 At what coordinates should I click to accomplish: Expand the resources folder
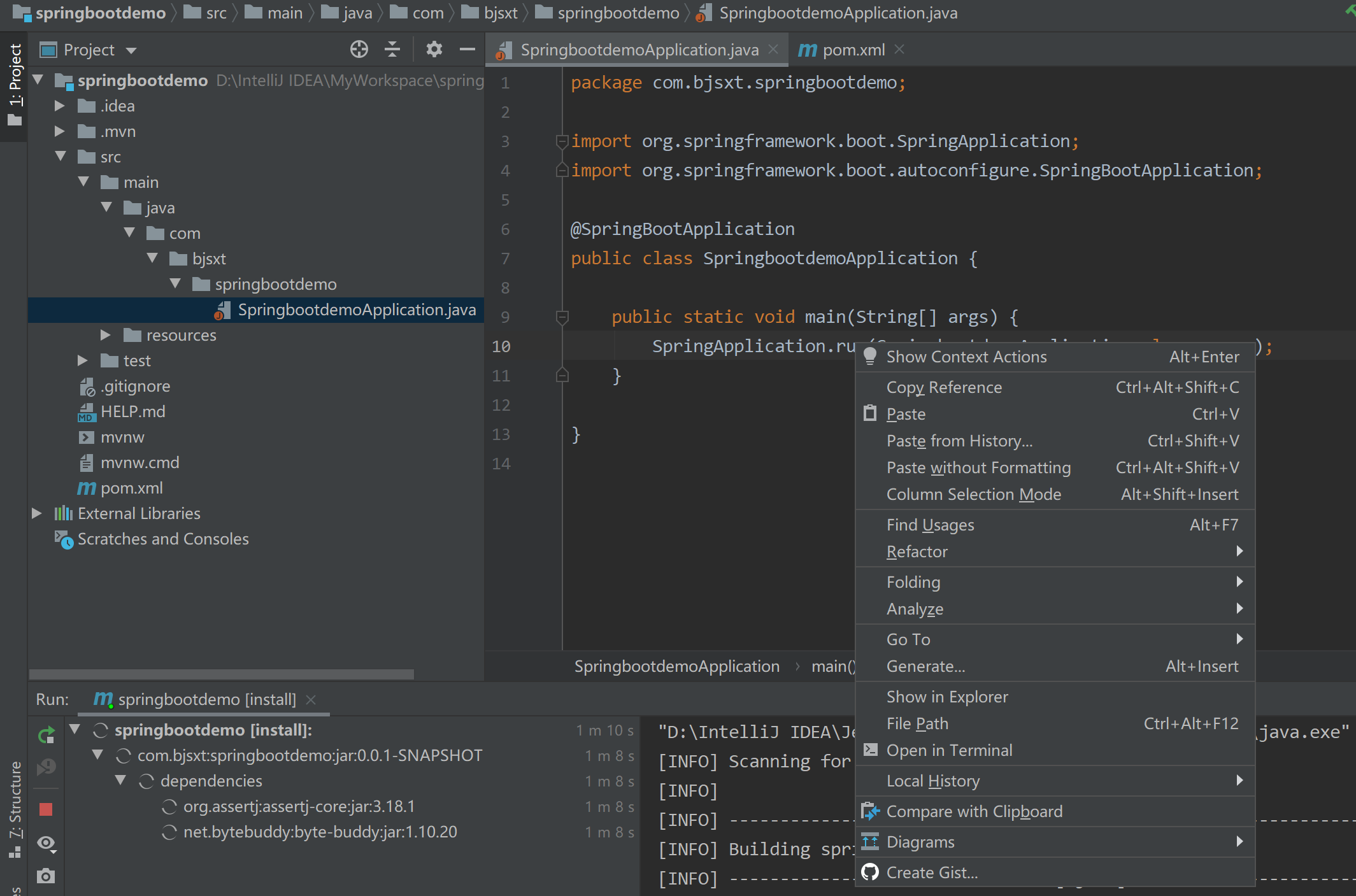point(106,335)
